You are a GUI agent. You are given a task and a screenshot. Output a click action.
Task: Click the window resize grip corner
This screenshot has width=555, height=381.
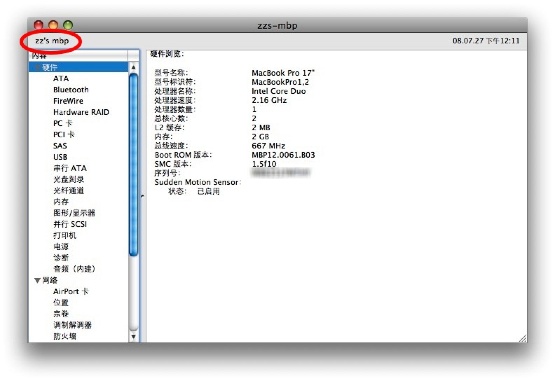coord(522,338)
